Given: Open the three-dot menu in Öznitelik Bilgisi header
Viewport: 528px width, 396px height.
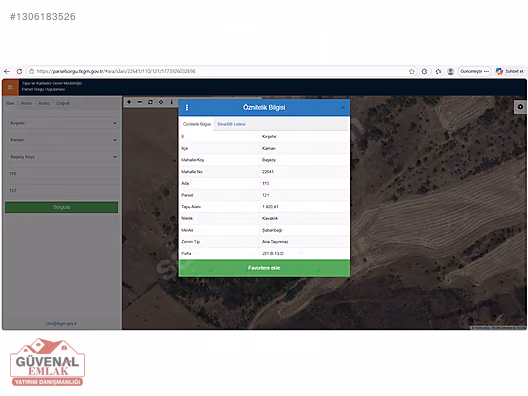Looking at the screenshot, I should [187, 107].
